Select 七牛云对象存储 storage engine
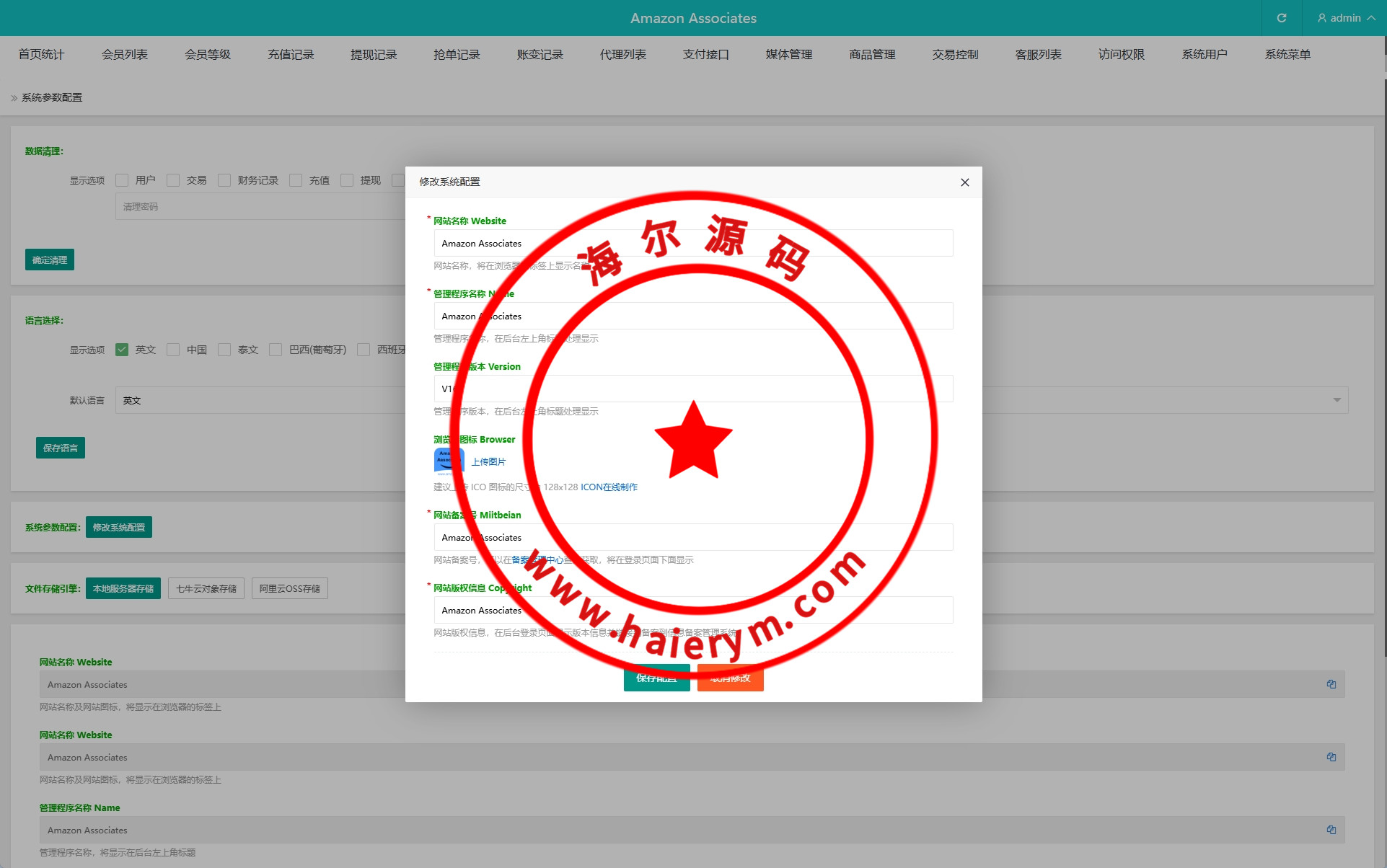Viewport: 1387px width, 868px height. (x=206, y=588)
